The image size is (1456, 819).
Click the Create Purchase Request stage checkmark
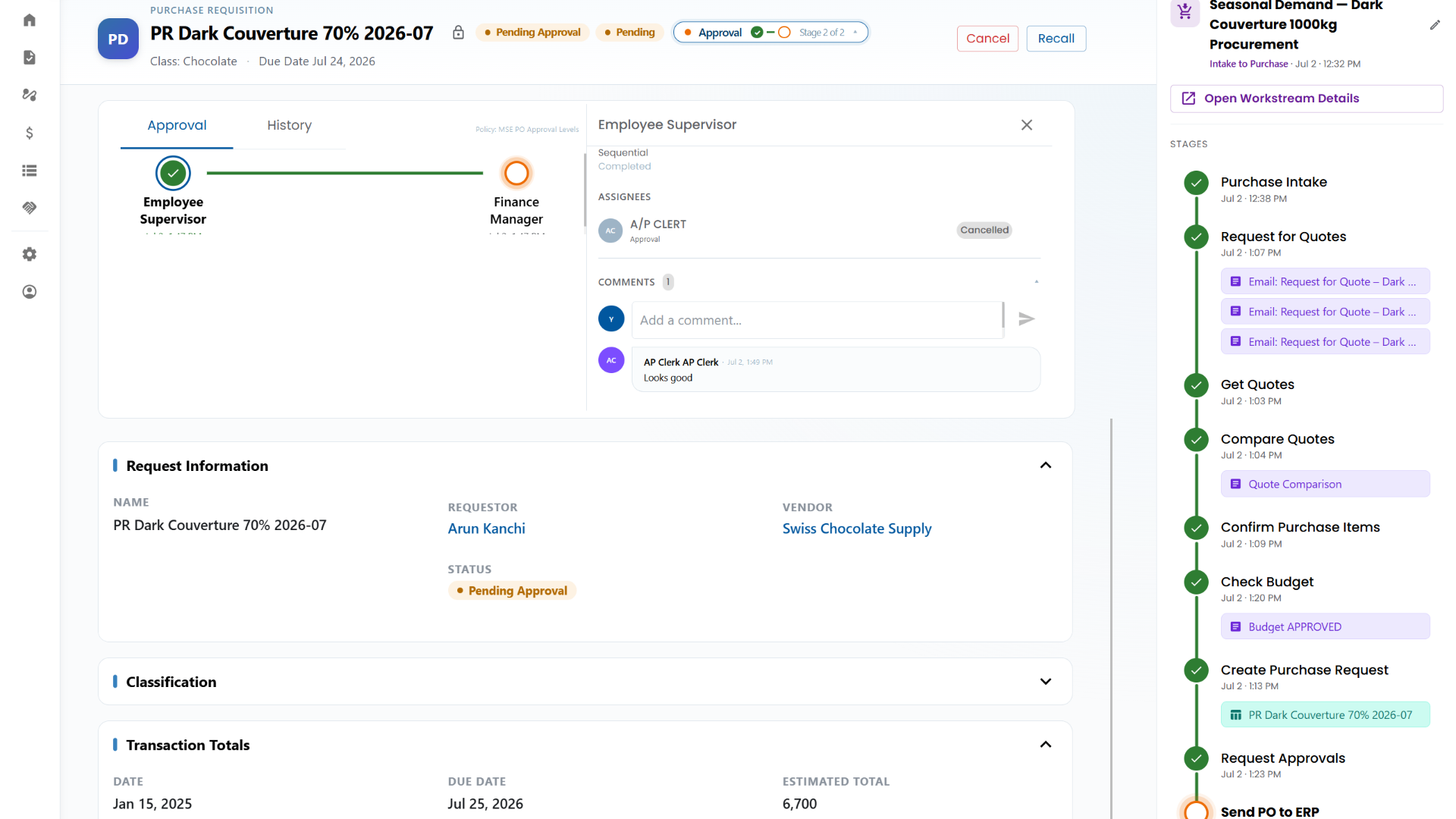(1196, 670)
